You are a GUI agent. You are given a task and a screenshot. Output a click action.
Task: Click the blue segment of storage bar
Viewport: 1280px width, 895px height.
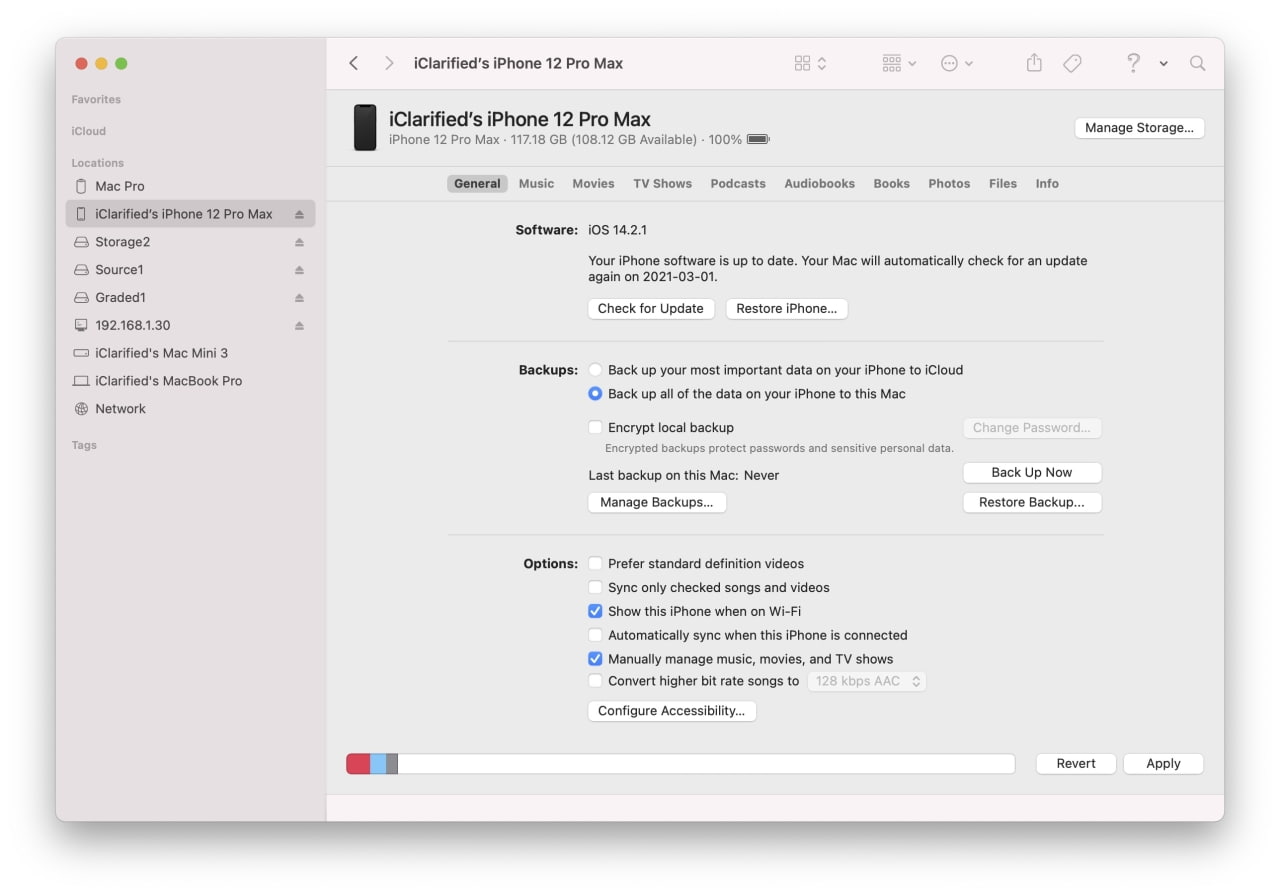[378, 764]
